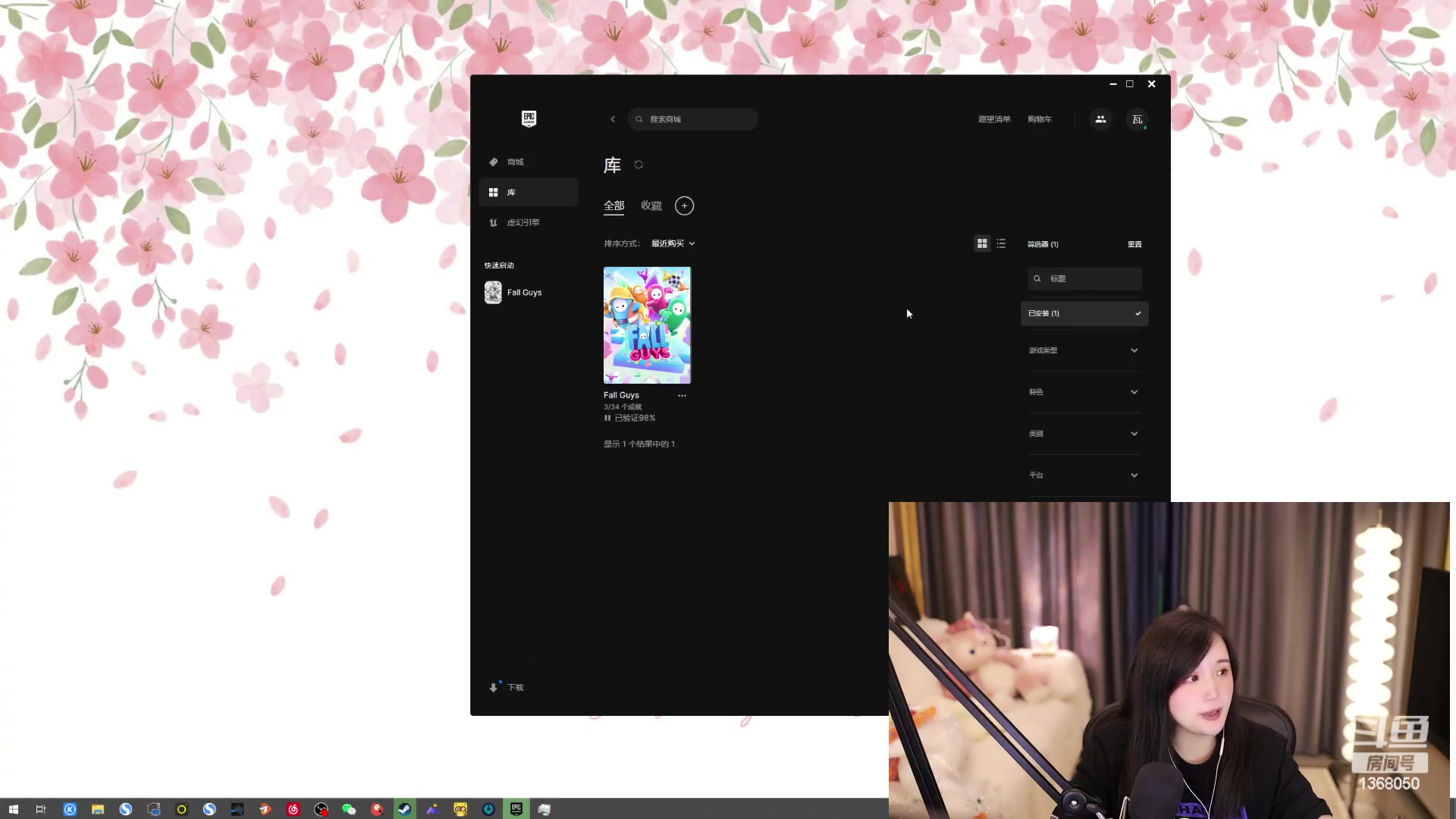Open the Windows Start menu
Viewport: 1456px width, 819px height.
(13, 809)
